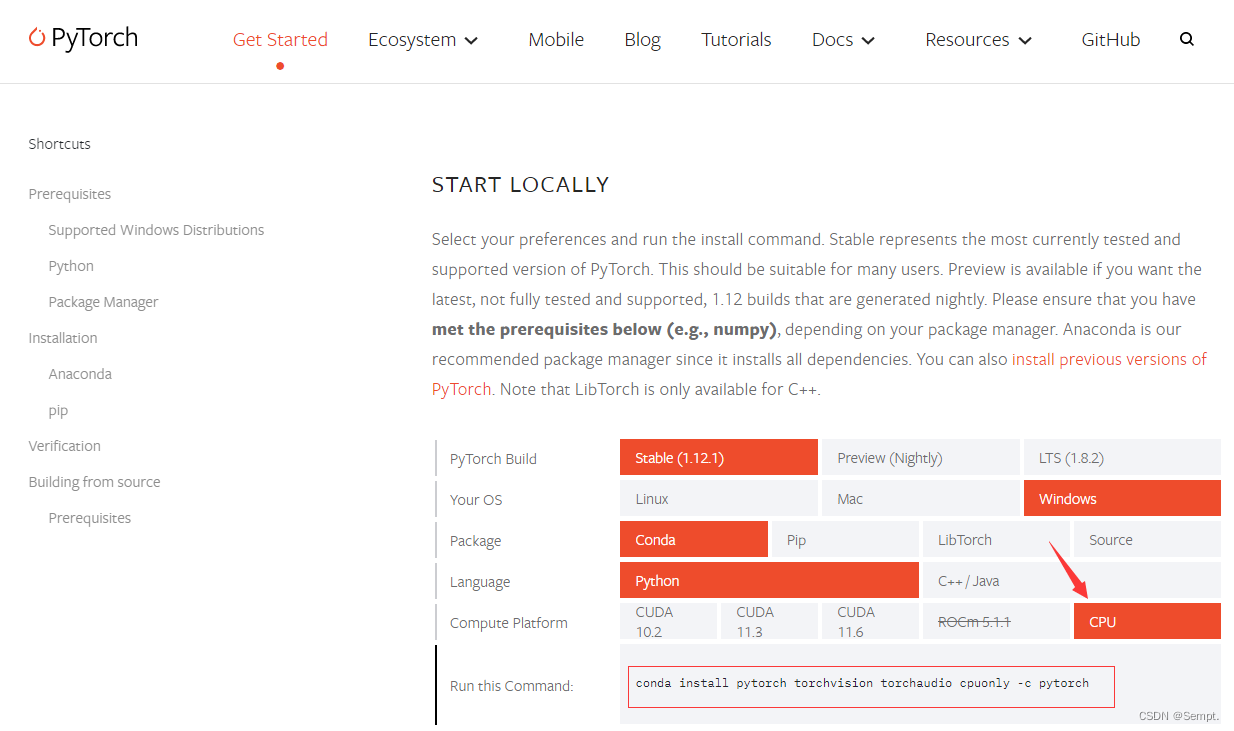Click the Language row label
Screen dimensions: 1234x731
click(480, 582)
